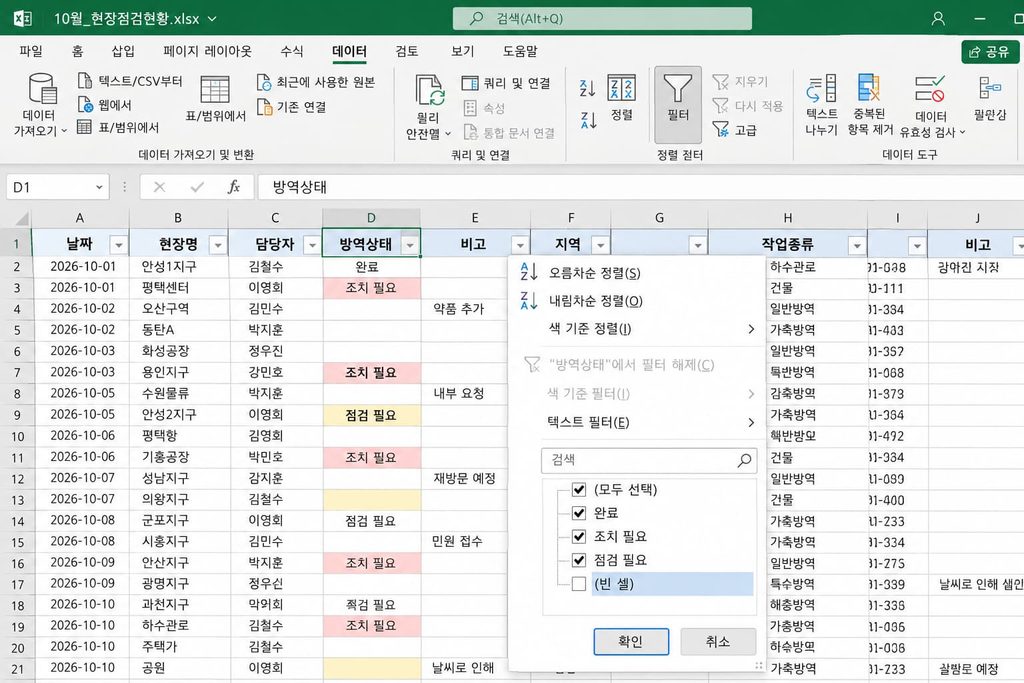The image size is (1024, 683).
Task: Open the 정렬 dialog icon
Action: click(x=622, y=87)
